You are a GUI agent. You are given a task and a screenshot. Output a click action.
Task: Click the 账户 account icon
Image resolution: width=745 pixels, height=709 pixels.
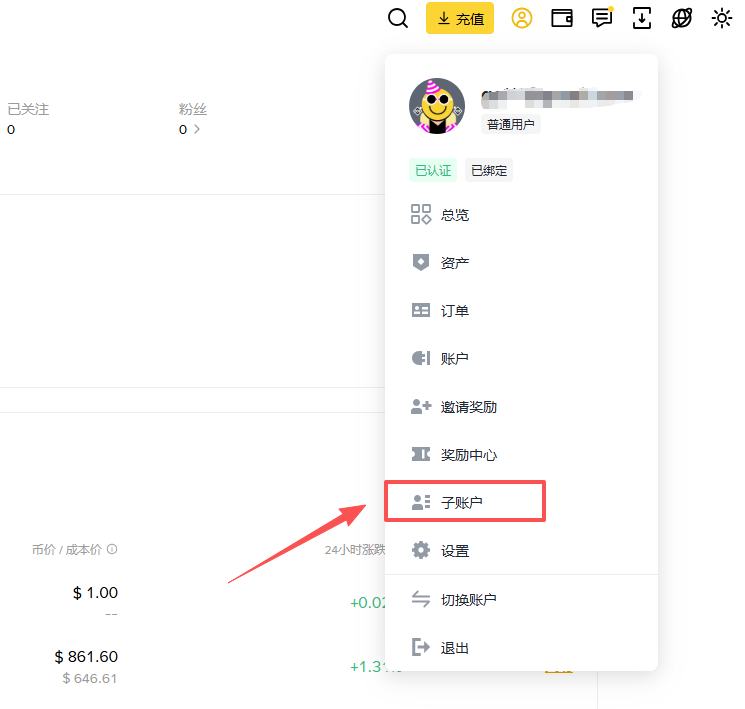420,358
